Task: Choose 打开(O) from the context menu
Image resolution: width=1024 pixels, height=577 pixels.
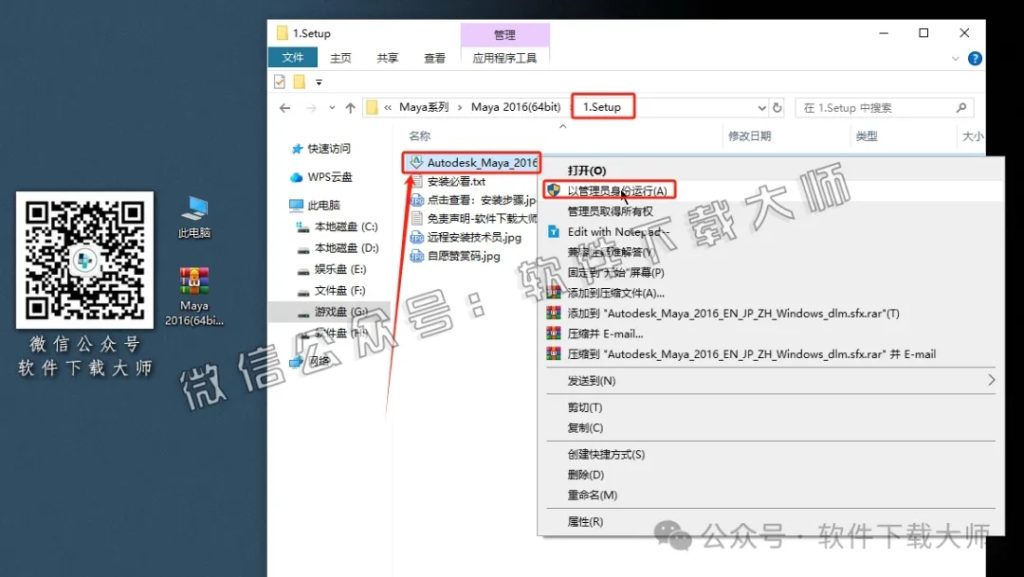Action: (587, 170)
